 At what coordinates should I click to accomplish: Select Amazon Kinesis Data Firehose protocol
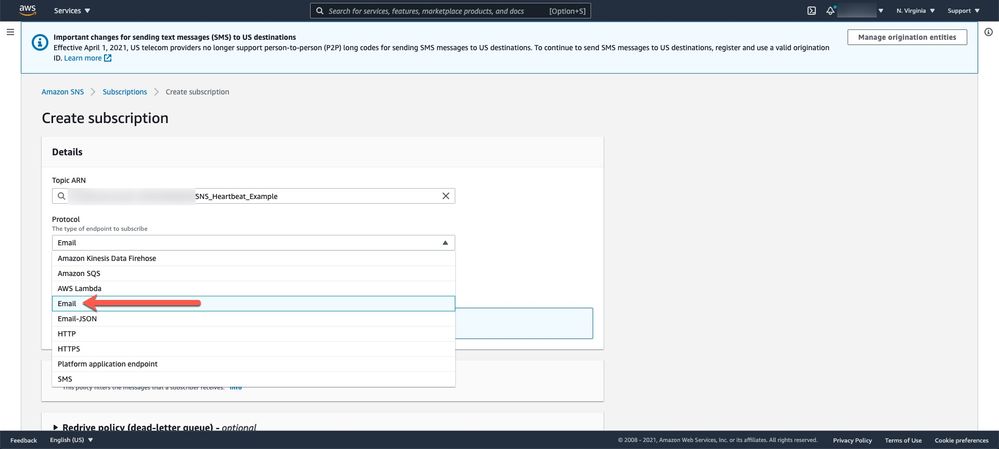[254, 259]
